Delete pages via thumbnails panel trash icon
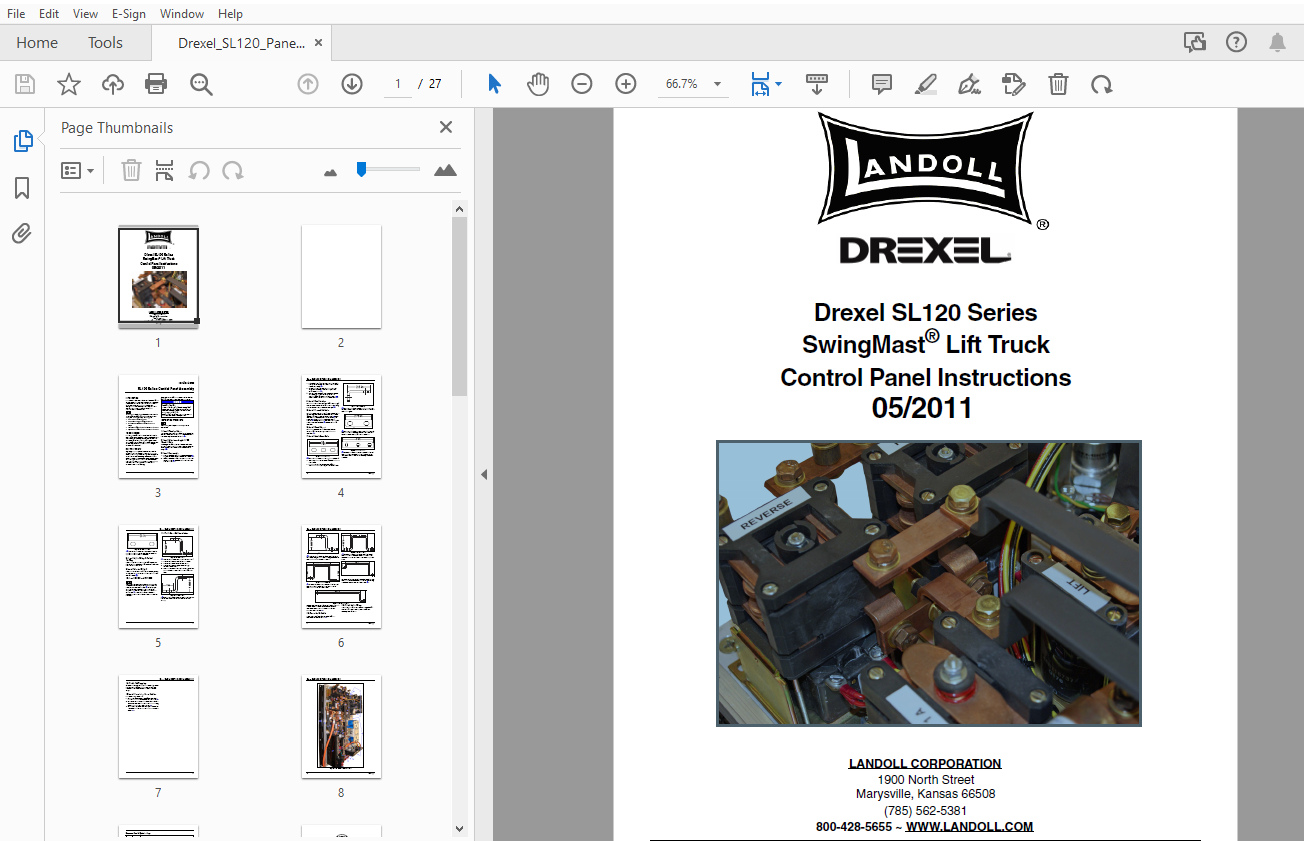Screen dimensions: 1304x841 click(x=131, y=170)
